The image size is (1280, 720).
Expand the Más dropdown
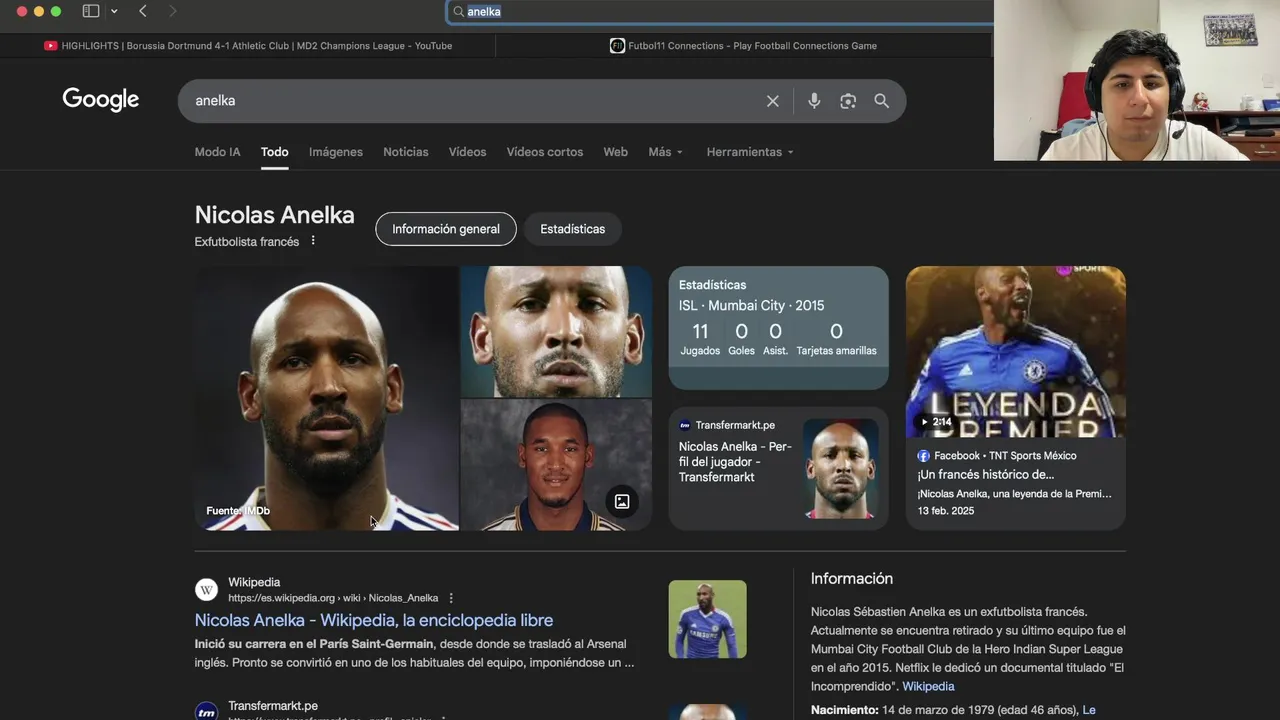coord(666,152)
